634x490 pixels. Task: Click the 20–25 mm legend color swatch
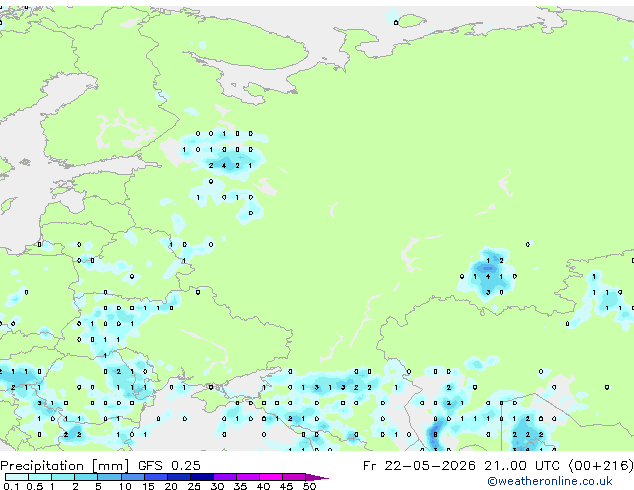point(178,477)
